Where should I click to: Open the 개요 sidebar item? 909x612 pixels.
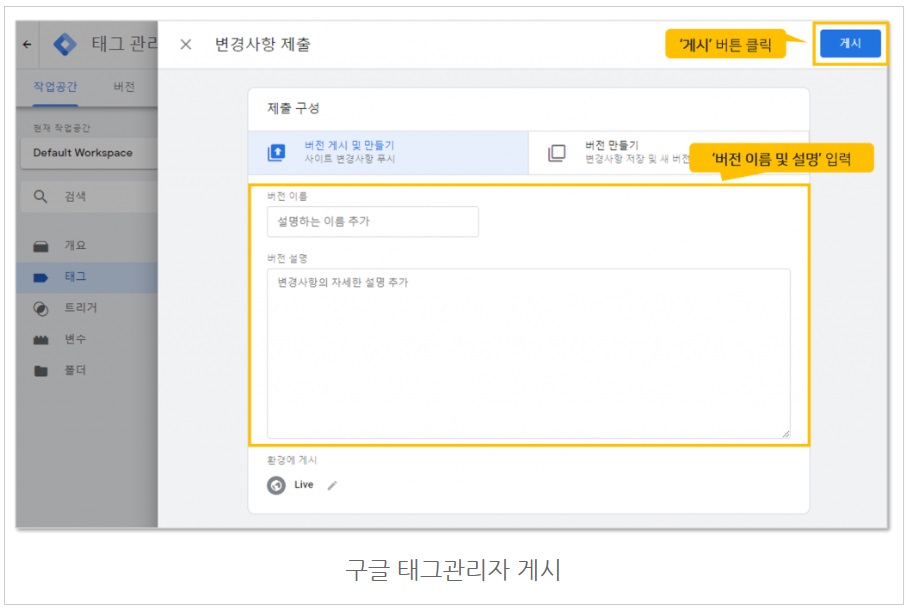pos(87,246)
